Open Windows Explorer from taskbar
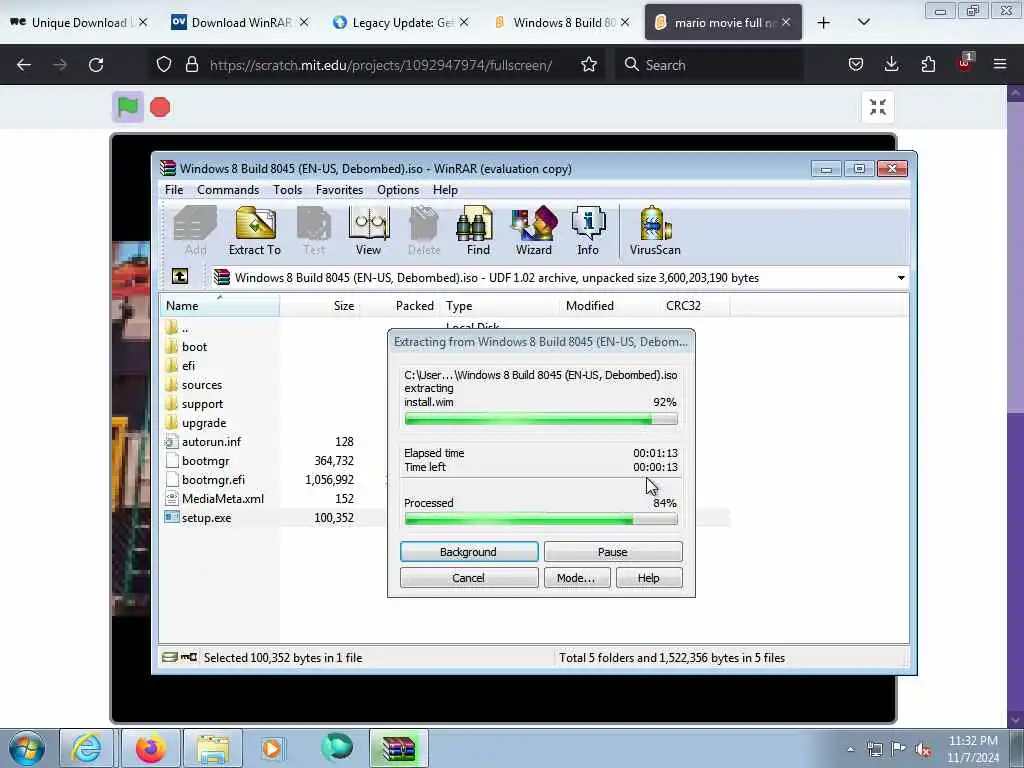The image size is (1024, 768). [213, 748]
